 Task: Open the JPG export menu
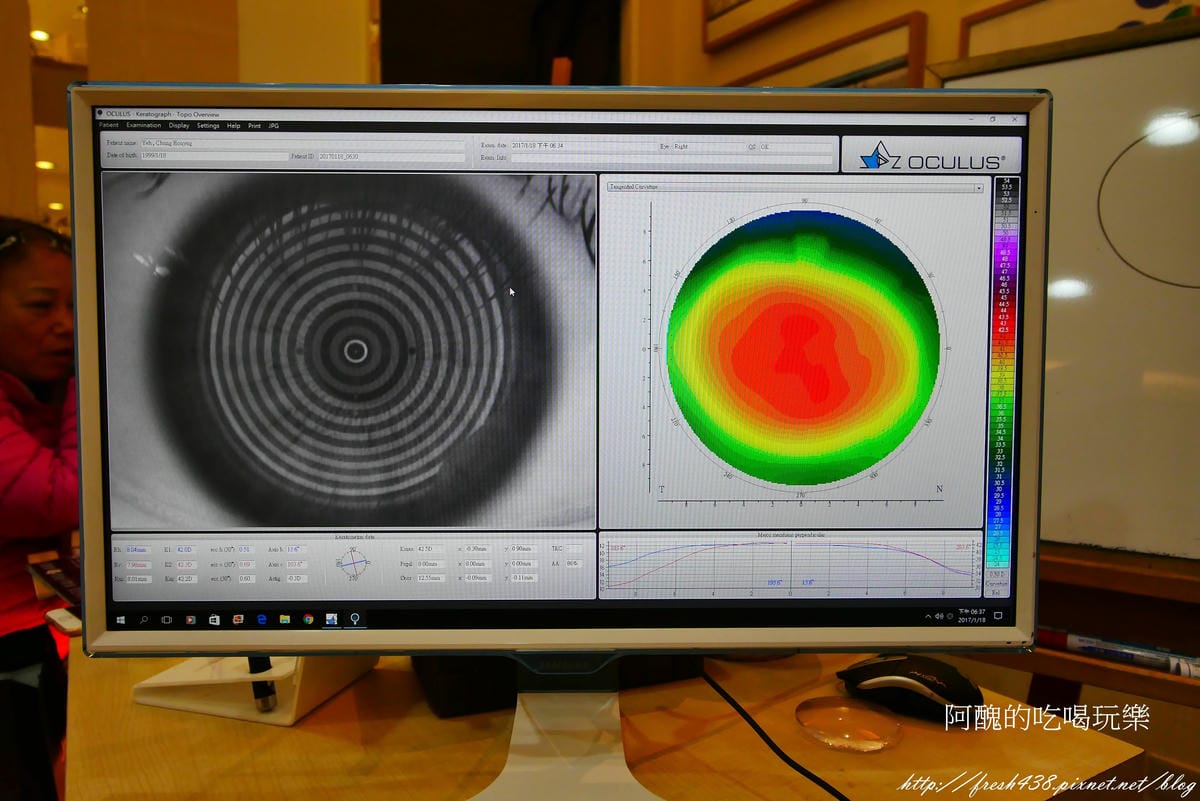tap(273, 125)
